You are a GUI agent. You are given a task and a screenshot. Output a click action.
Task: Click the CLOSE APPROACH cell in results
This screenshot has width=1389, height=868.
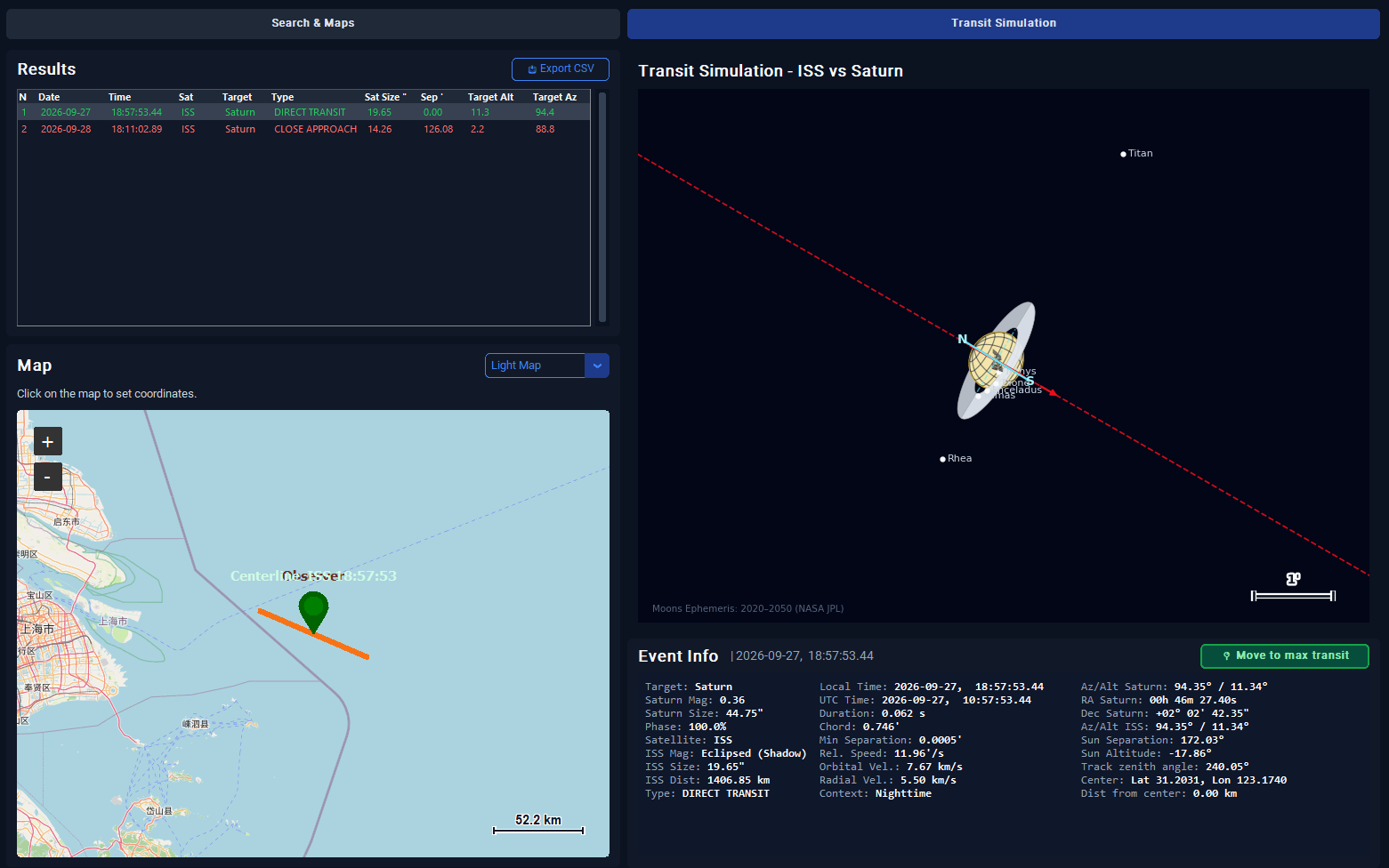point(315,129)
